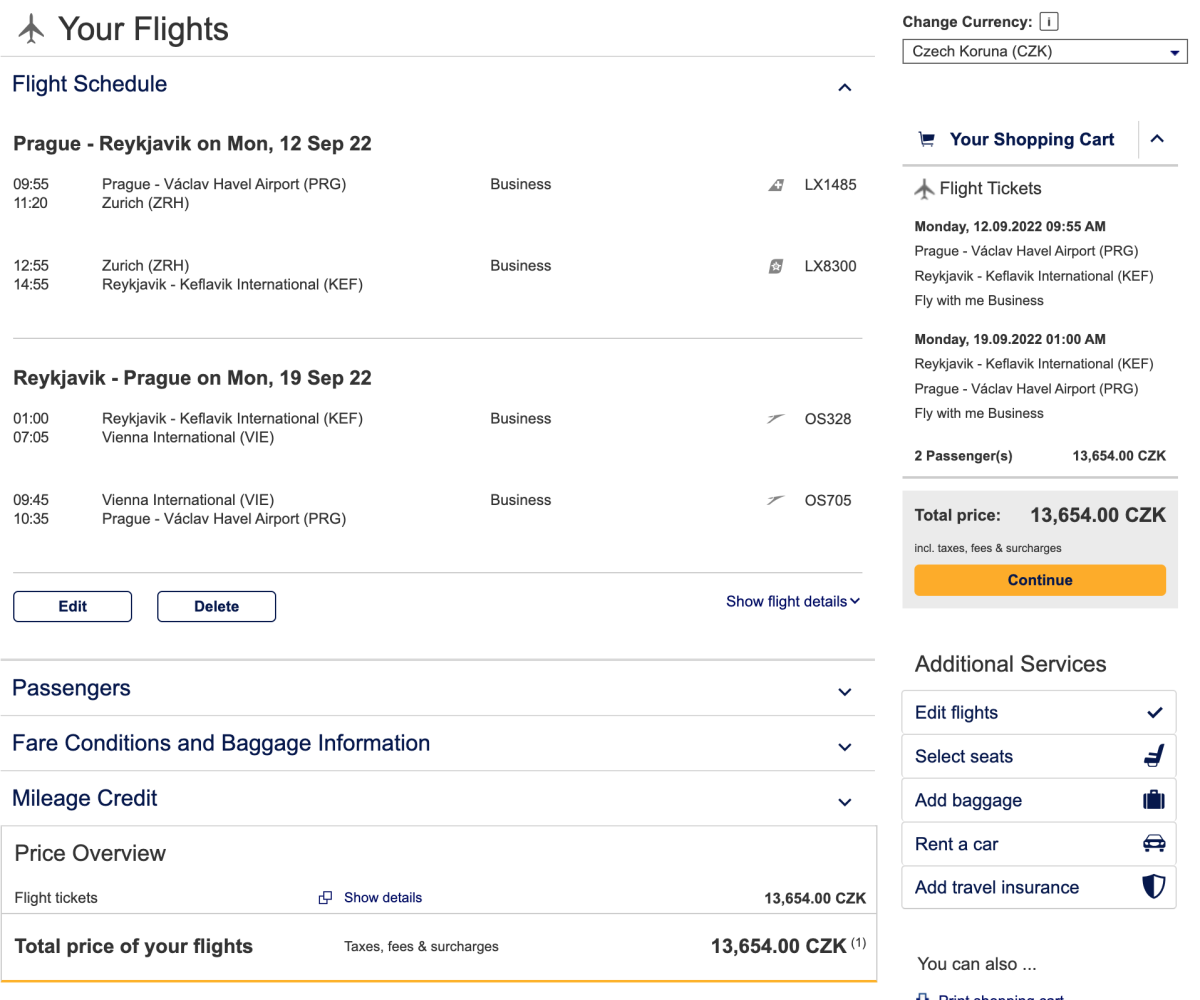Click the Swiss airline logo beside LX1485
Image resolution: width=1200 pixels, height=1000 pixels.
click(x=776, y=185)
